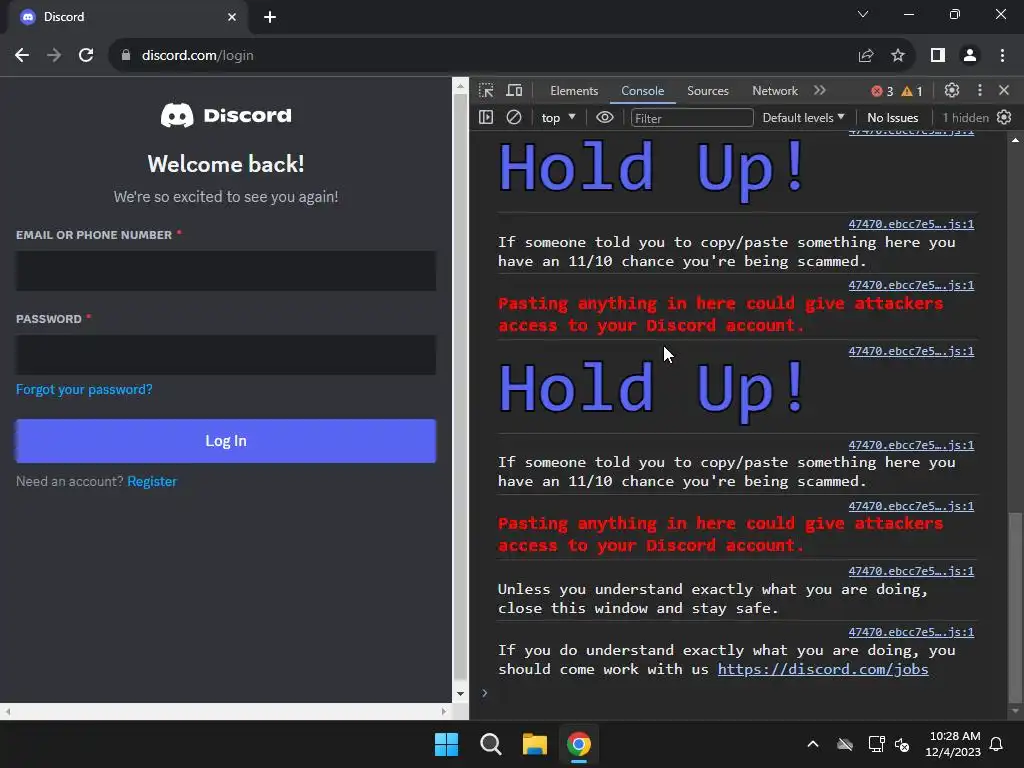View site info lock icon
Viewport: 1024px width, 768px height.
coord(126,56)
